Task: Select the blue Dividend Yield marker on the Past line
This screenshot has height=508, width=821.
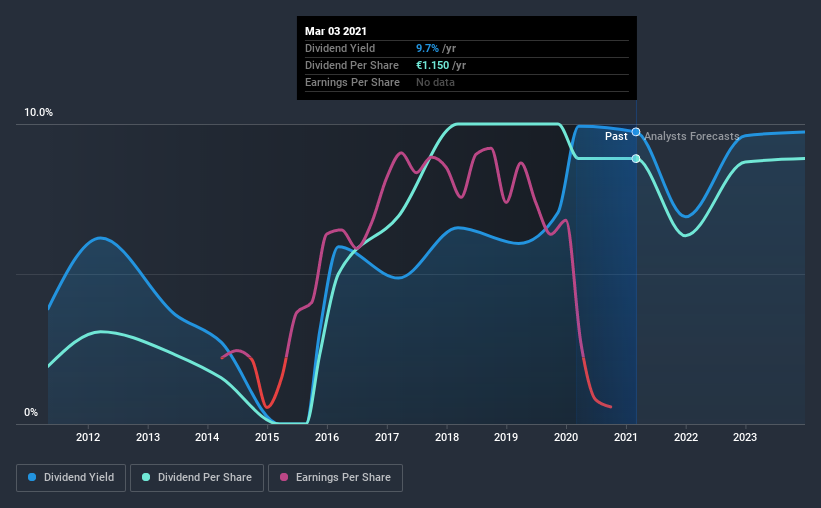Action: point(636,132)
